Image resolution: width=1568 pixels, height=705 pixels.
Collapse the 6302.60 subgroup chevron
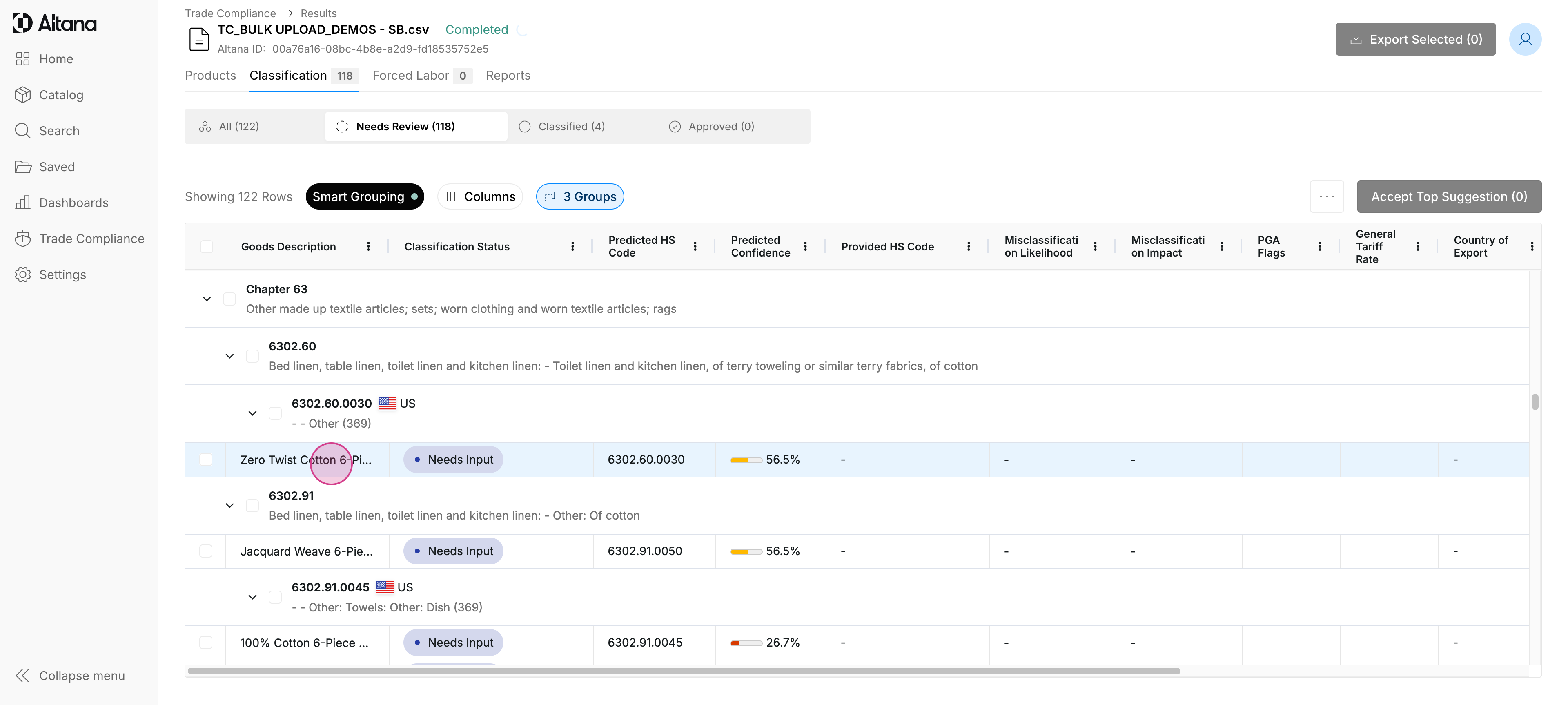[x=229, y=356]
